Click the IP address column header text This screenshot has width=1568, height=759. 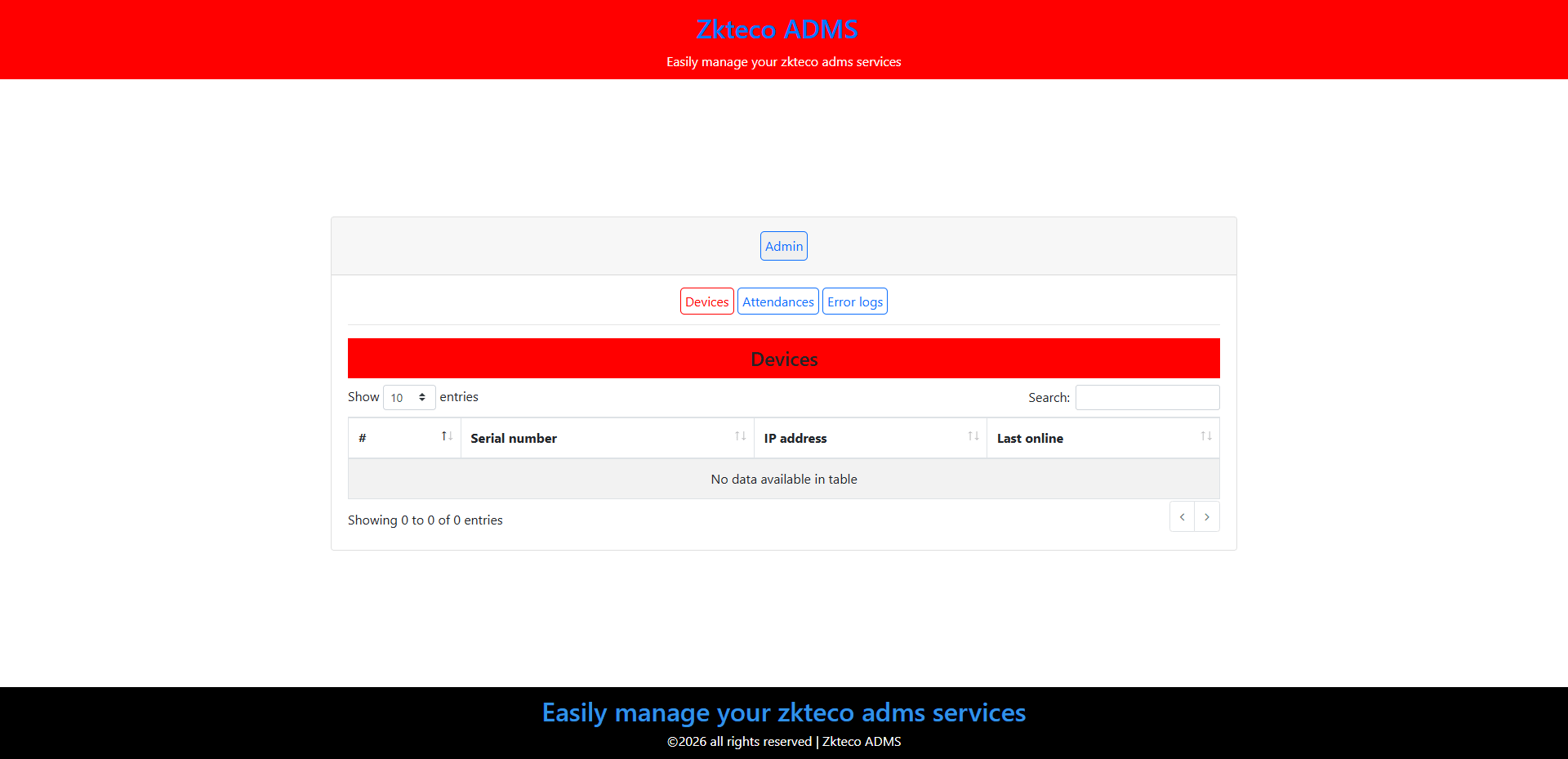(795, 439)
